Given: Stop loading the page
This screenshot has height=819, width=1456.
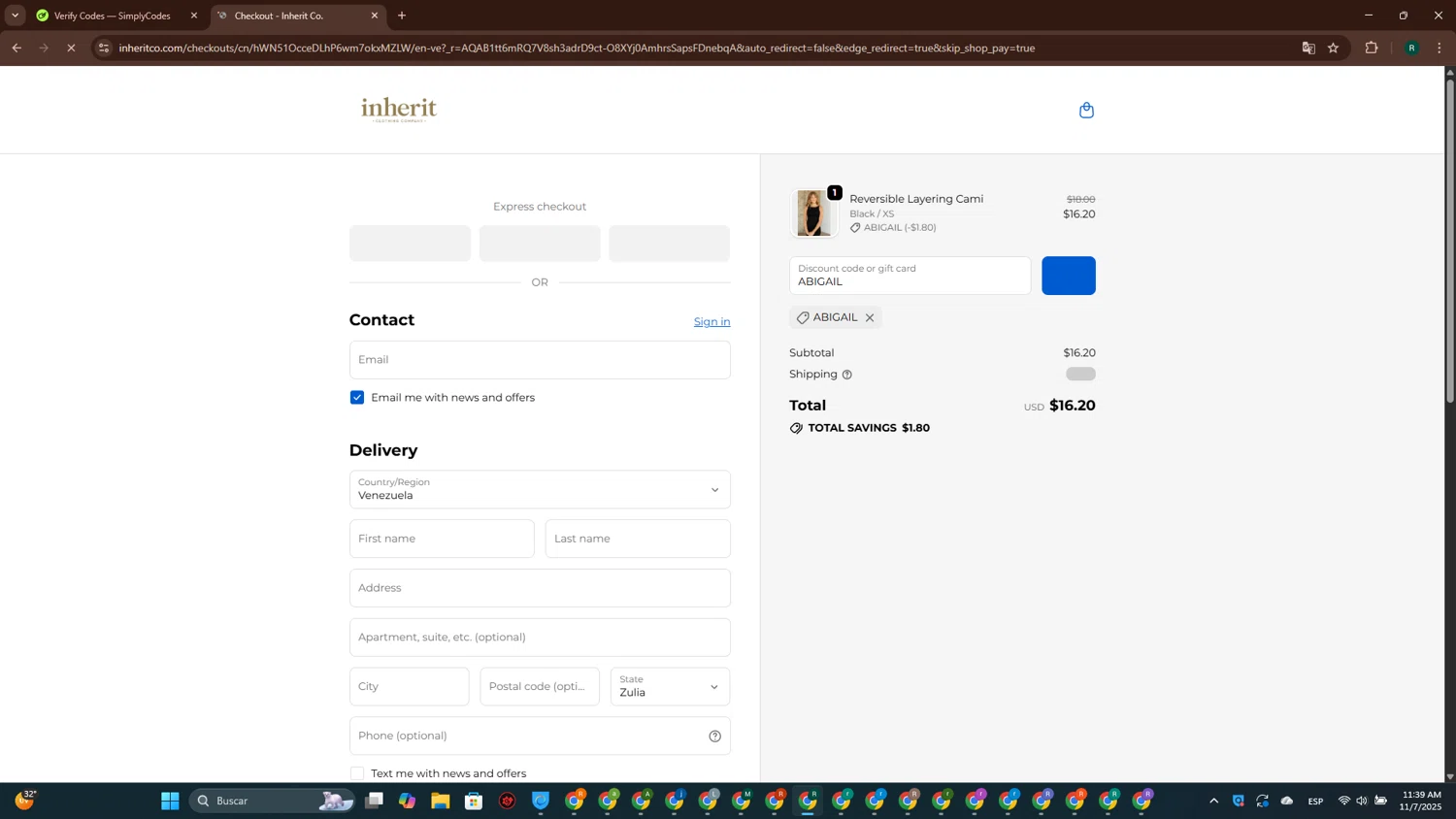Looking at the screenshot, I should pos(71,48).
